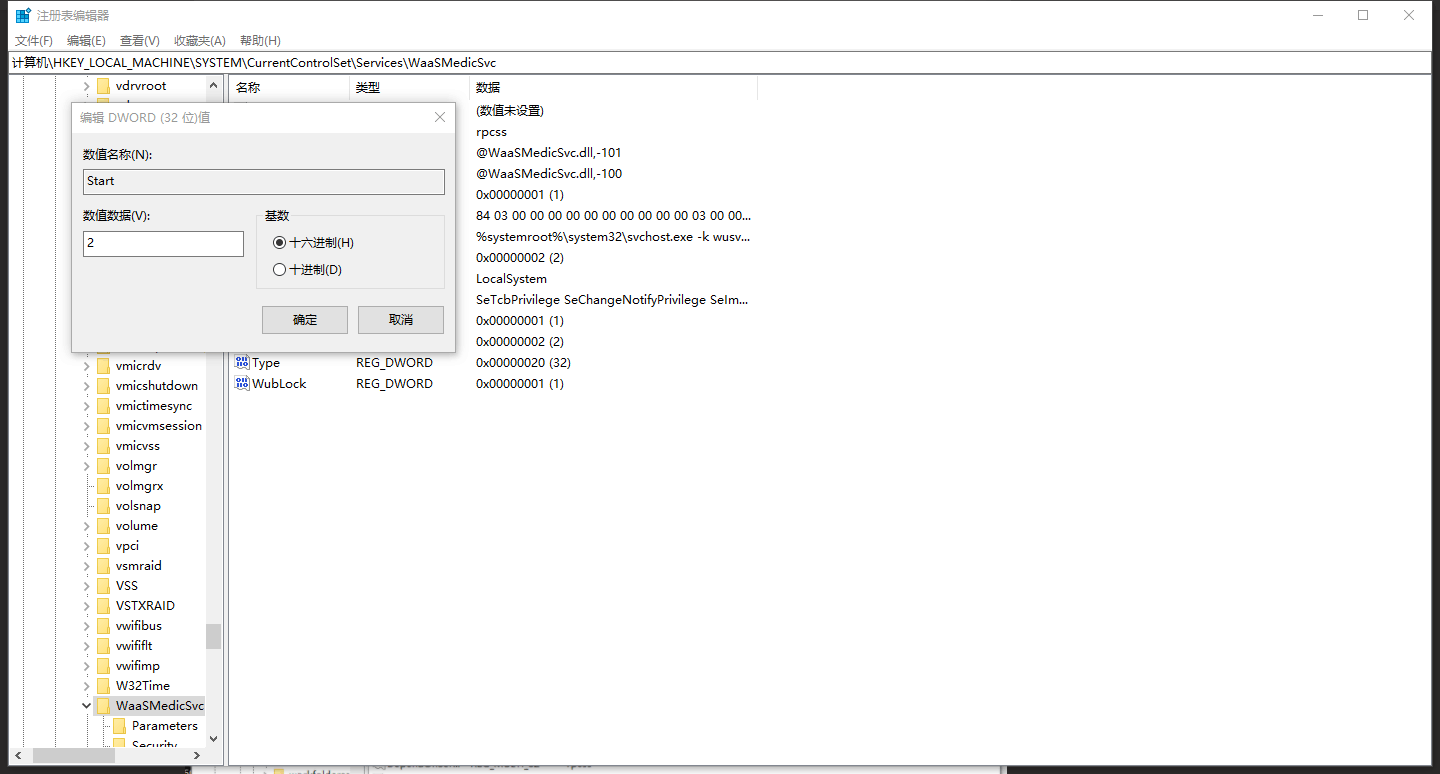Open the 帮助(H) menu
This screenshot has width=1440, height=774.
260,41
